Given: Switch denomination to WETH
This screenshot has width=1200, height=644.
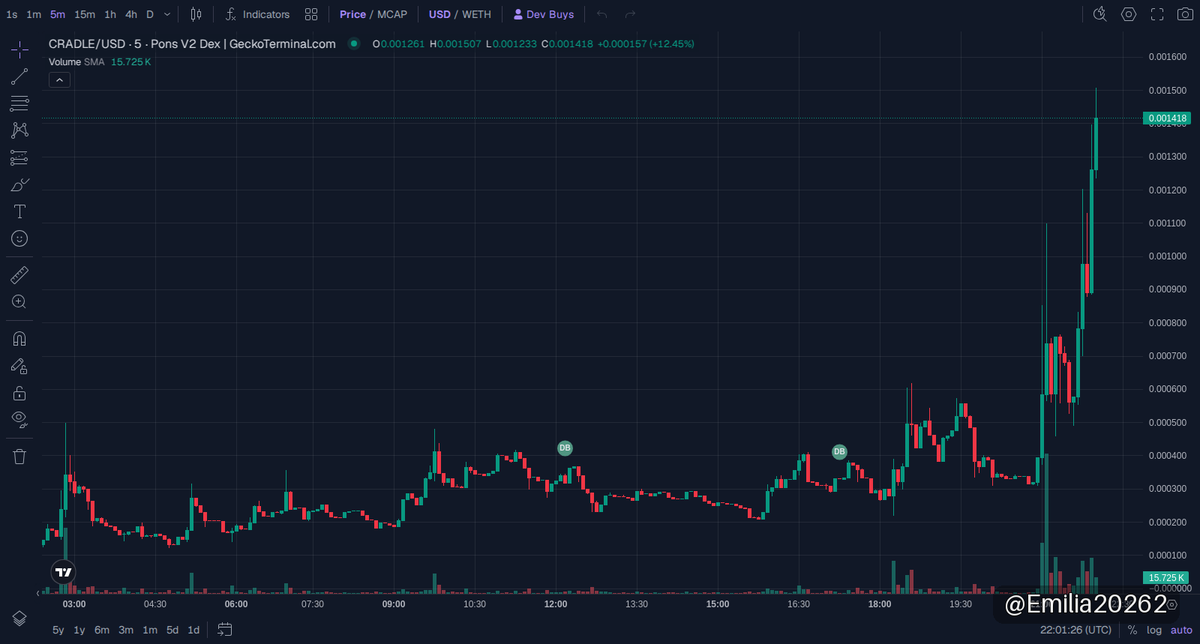Looking at the screenshot, I should (476, 15).
